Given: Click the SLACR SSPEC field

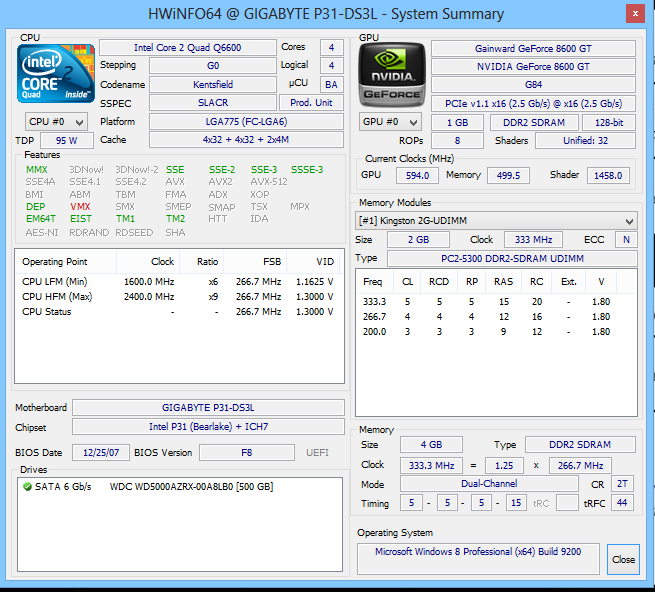Looking at the screenshot, I should point(213,103).
